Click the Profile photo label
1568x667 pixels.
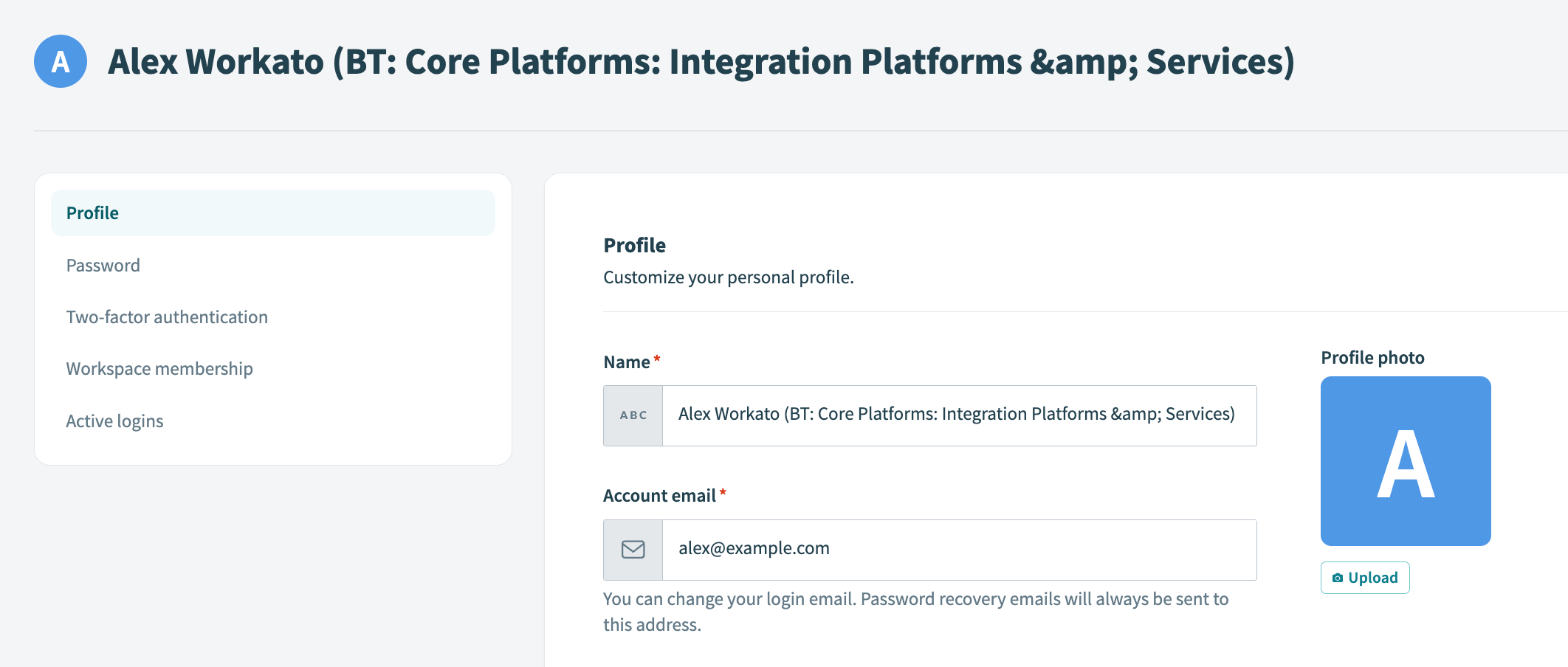pos(1372,358)
